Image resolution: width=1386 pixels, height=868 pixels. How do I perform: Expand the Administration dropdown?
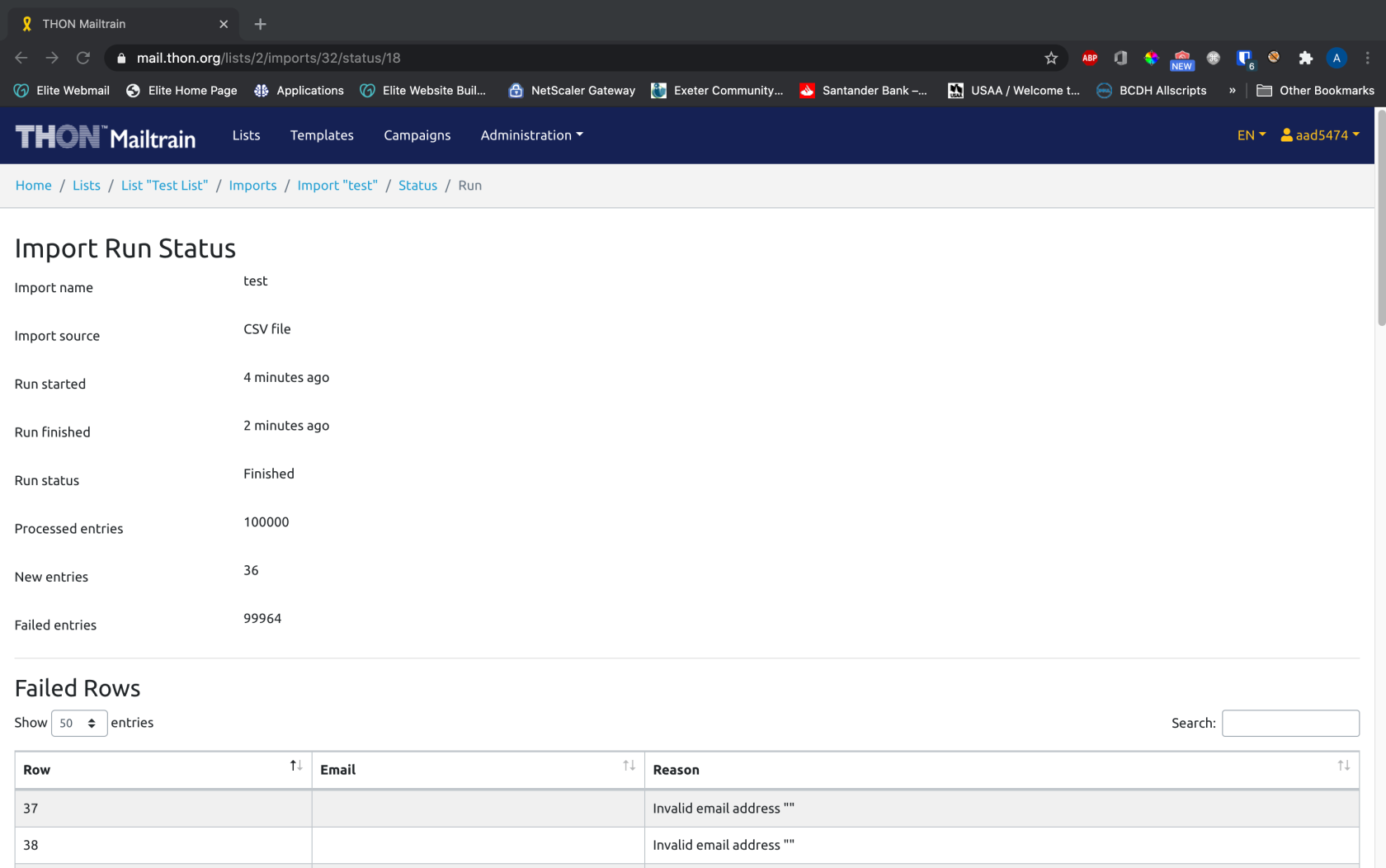pos(531,135)
